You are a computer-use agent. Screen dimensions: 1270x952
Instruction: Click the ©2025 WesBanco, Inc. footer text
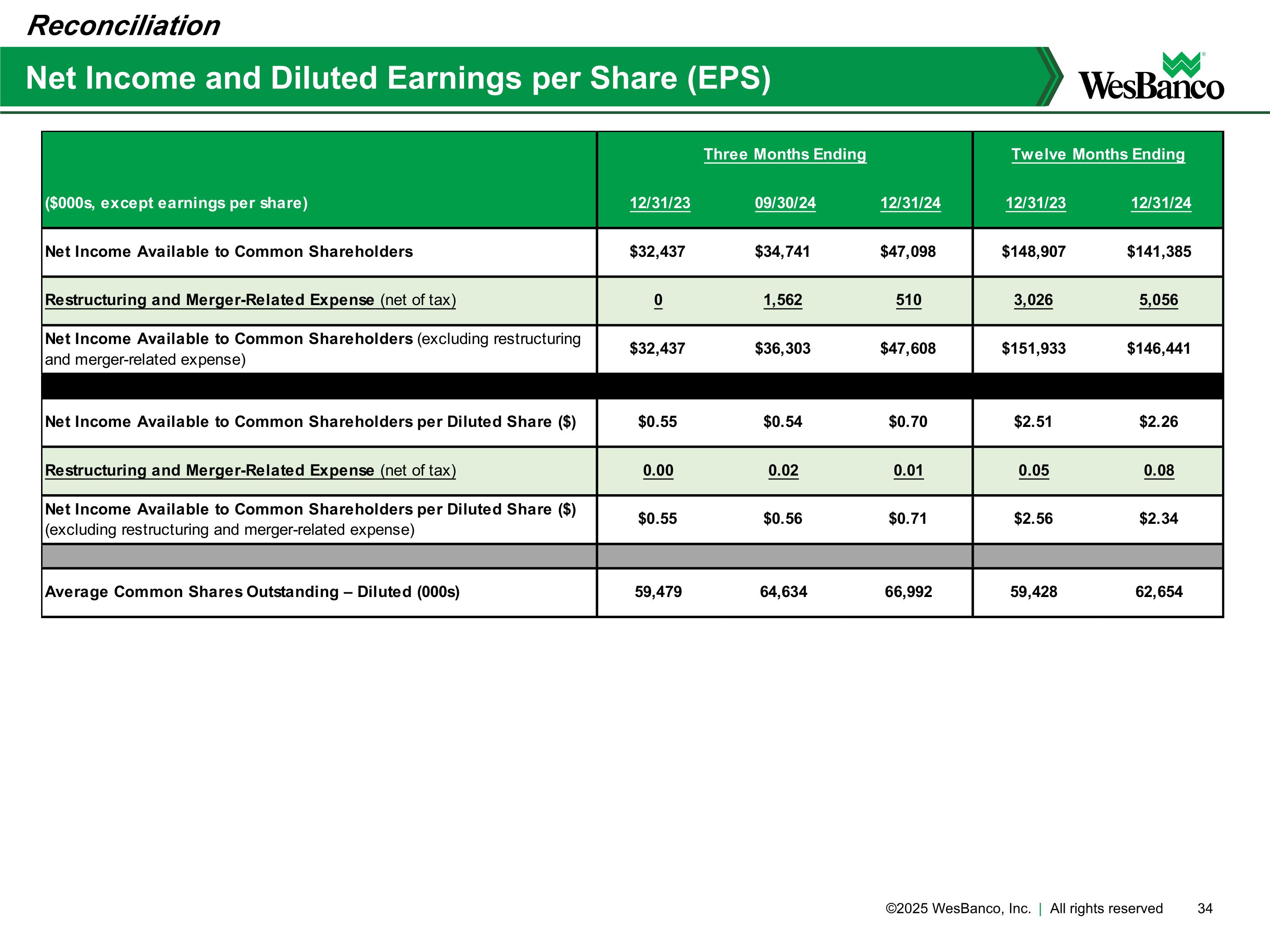(x=958, y=908)
